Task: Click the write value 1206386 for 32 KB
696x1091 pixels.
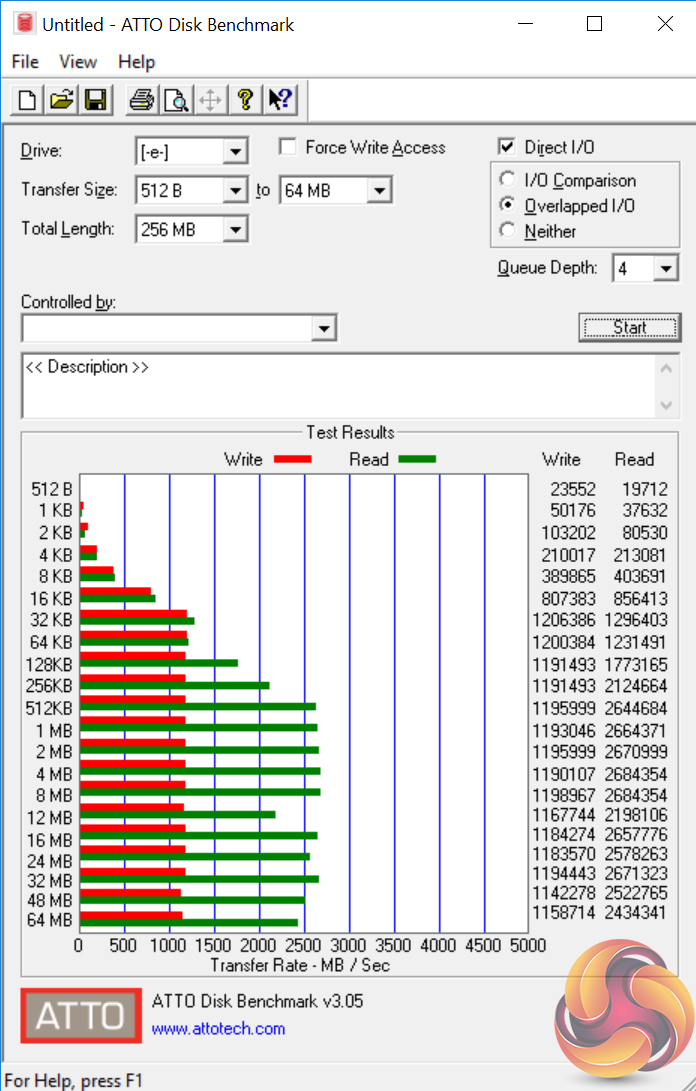Action: pyautogui.click(x=564, y=620)
